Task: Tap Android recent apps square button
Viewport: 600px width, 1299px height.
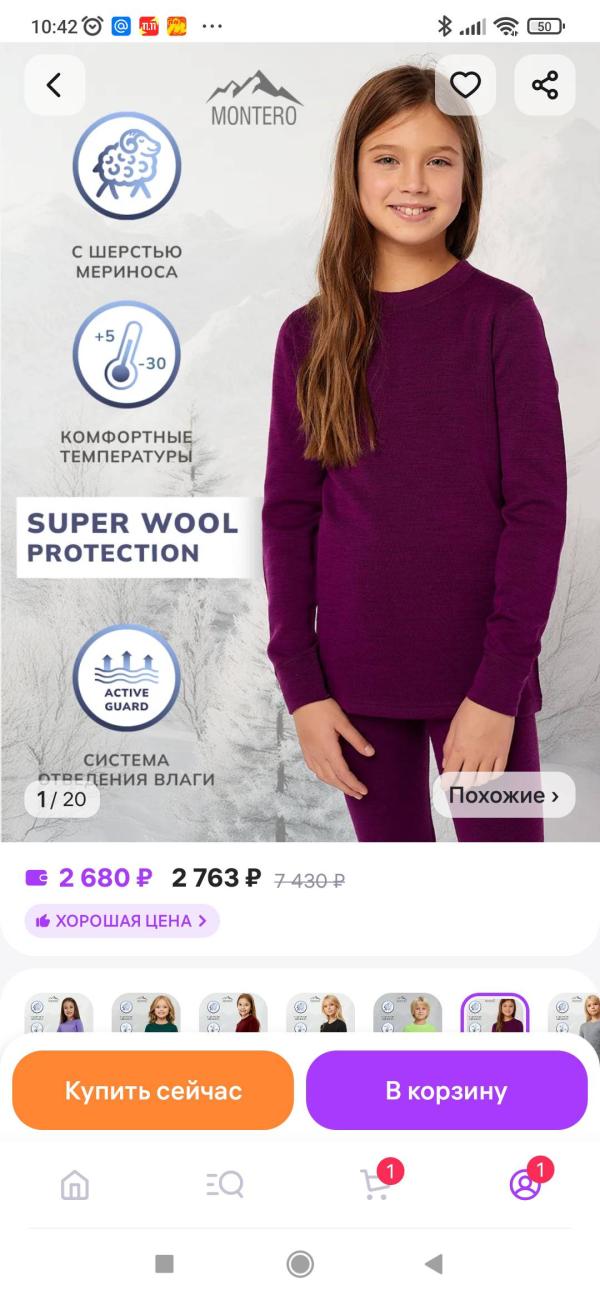Action: (x=165, y=1264)
